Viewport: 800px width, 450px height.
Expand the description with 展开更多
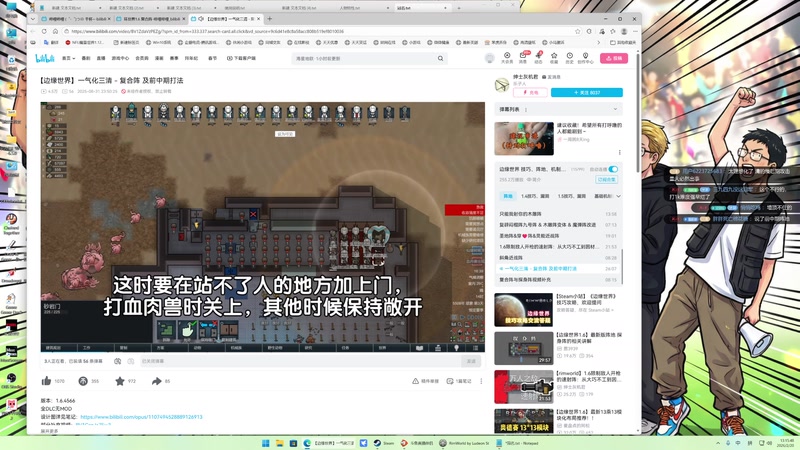[x=49, y=431]
